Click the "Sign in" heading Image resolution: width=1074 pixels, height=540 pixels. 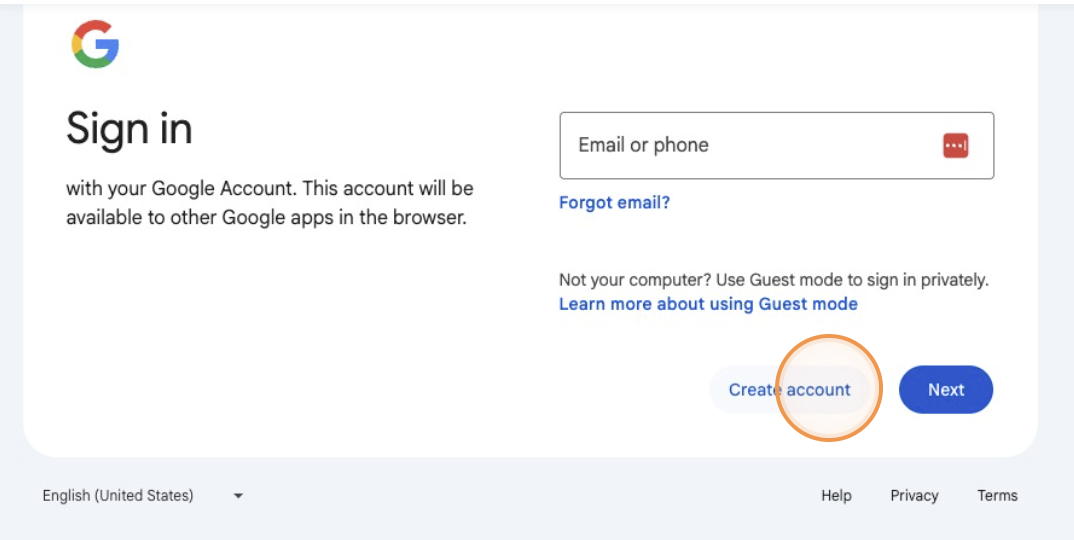pyautogui.click(x=129, y=129)
